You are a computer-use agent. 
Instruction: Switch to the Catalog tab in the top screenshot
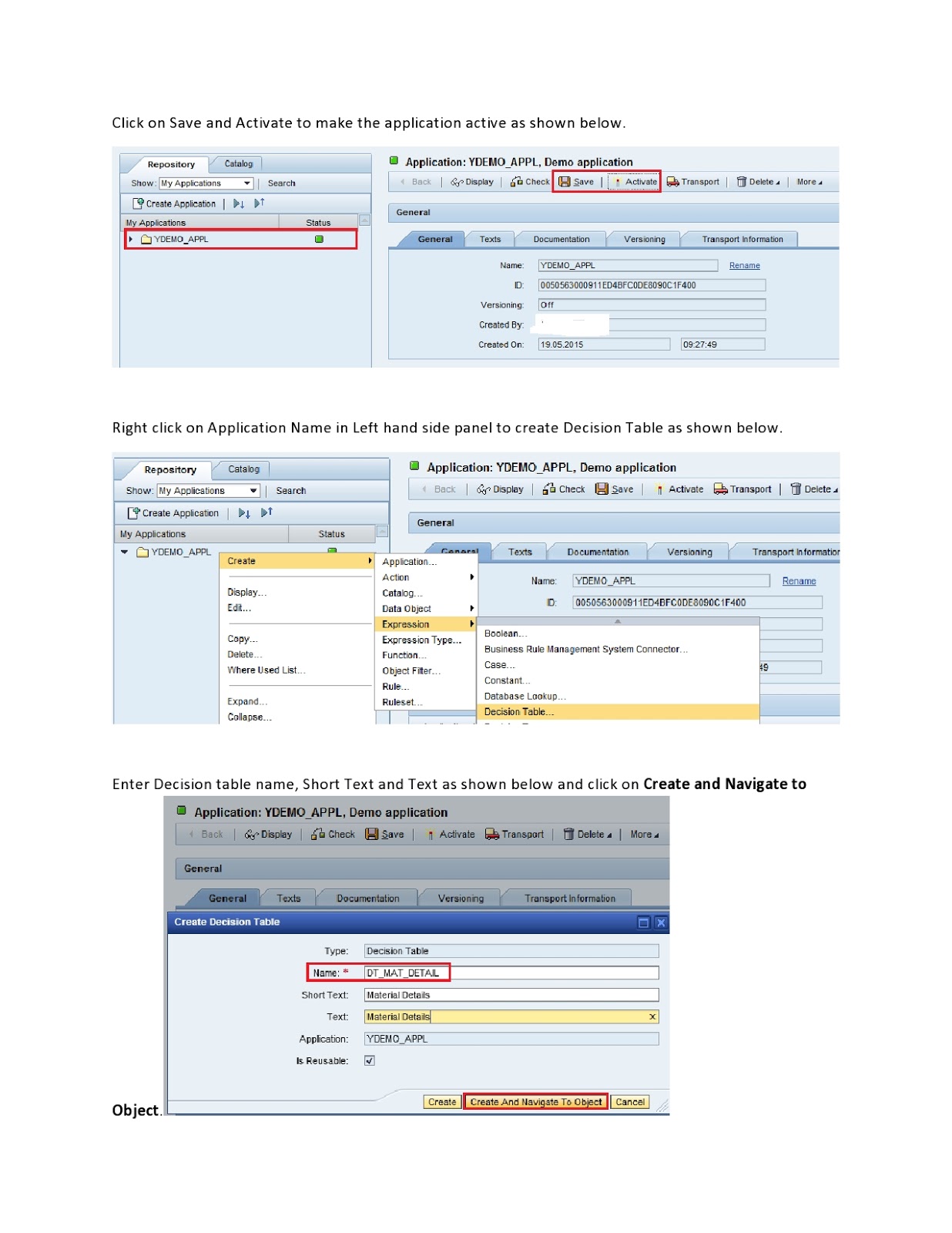click(239, 163)
